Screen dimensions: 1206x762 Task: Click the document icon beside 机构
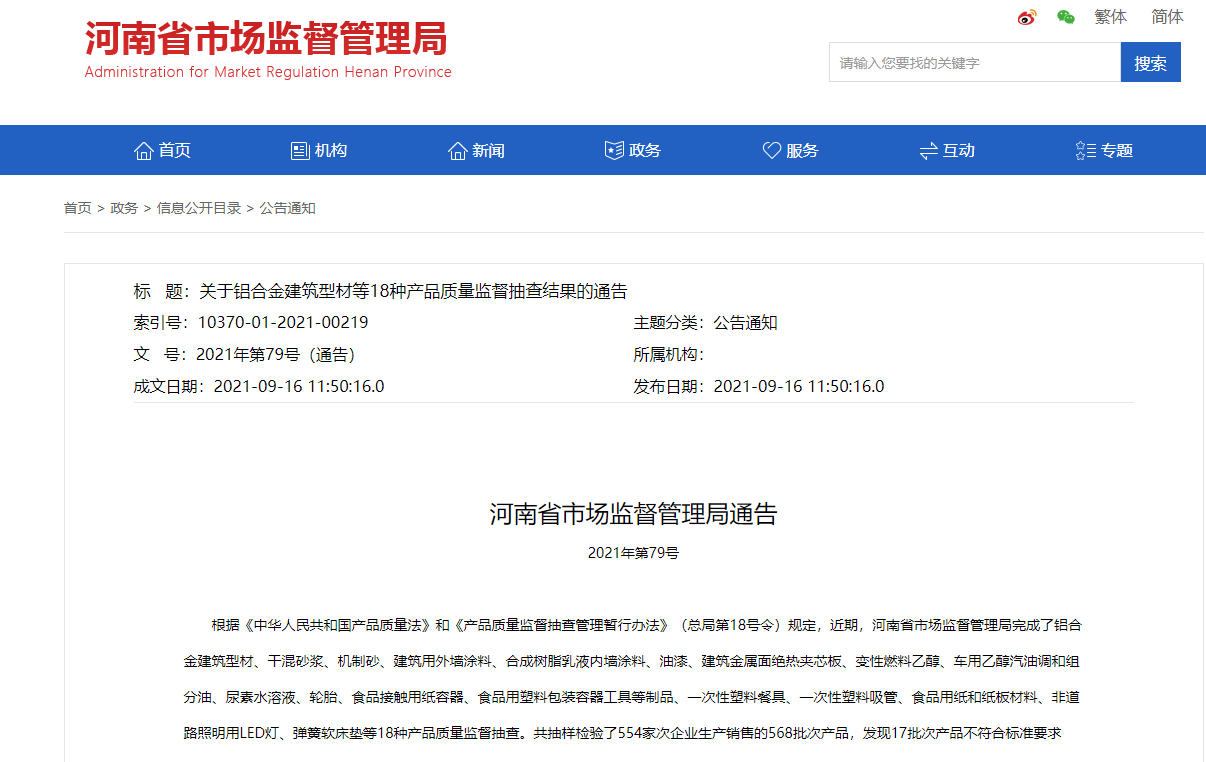point(300,151)
